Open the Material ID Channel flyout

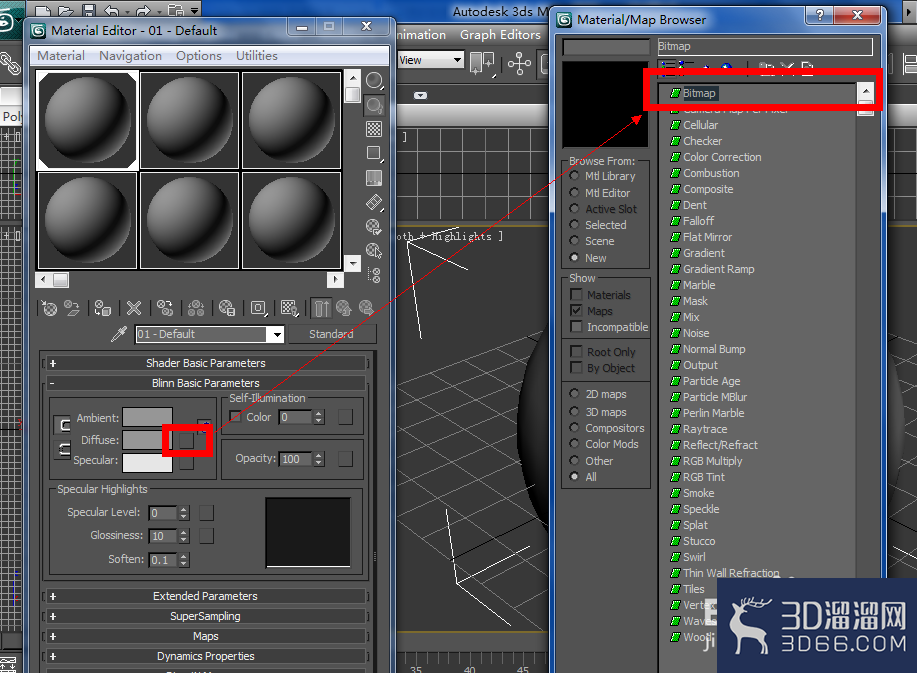click(x=258, y=308)
